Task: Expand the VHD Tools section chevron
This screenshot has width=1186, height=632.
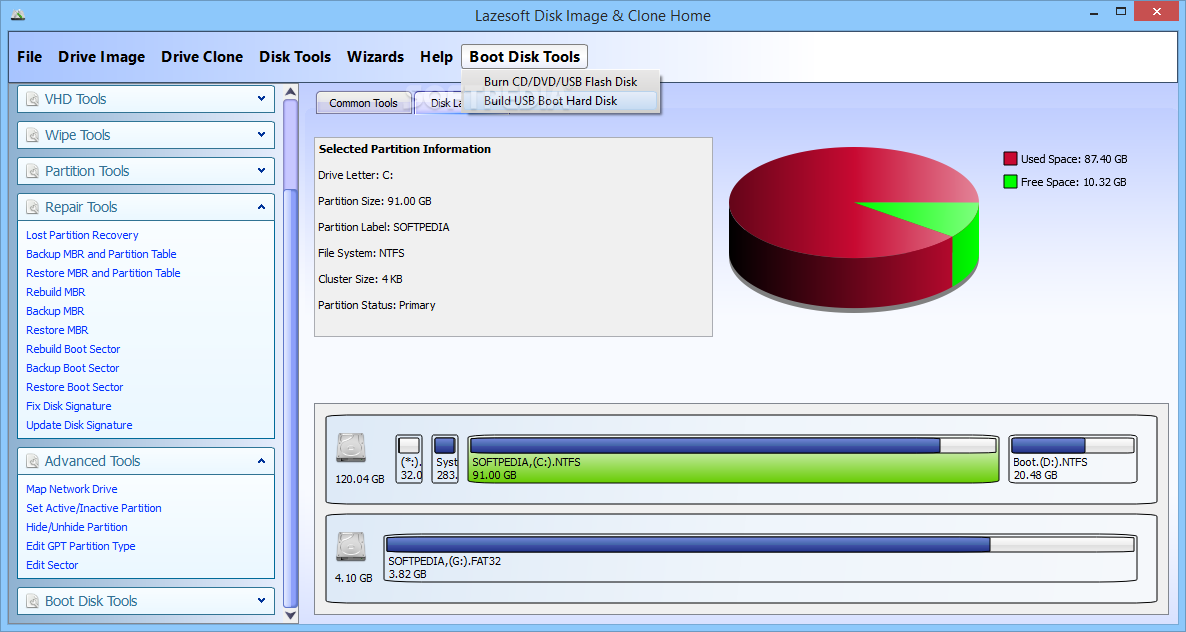Action: pos(261,98)
